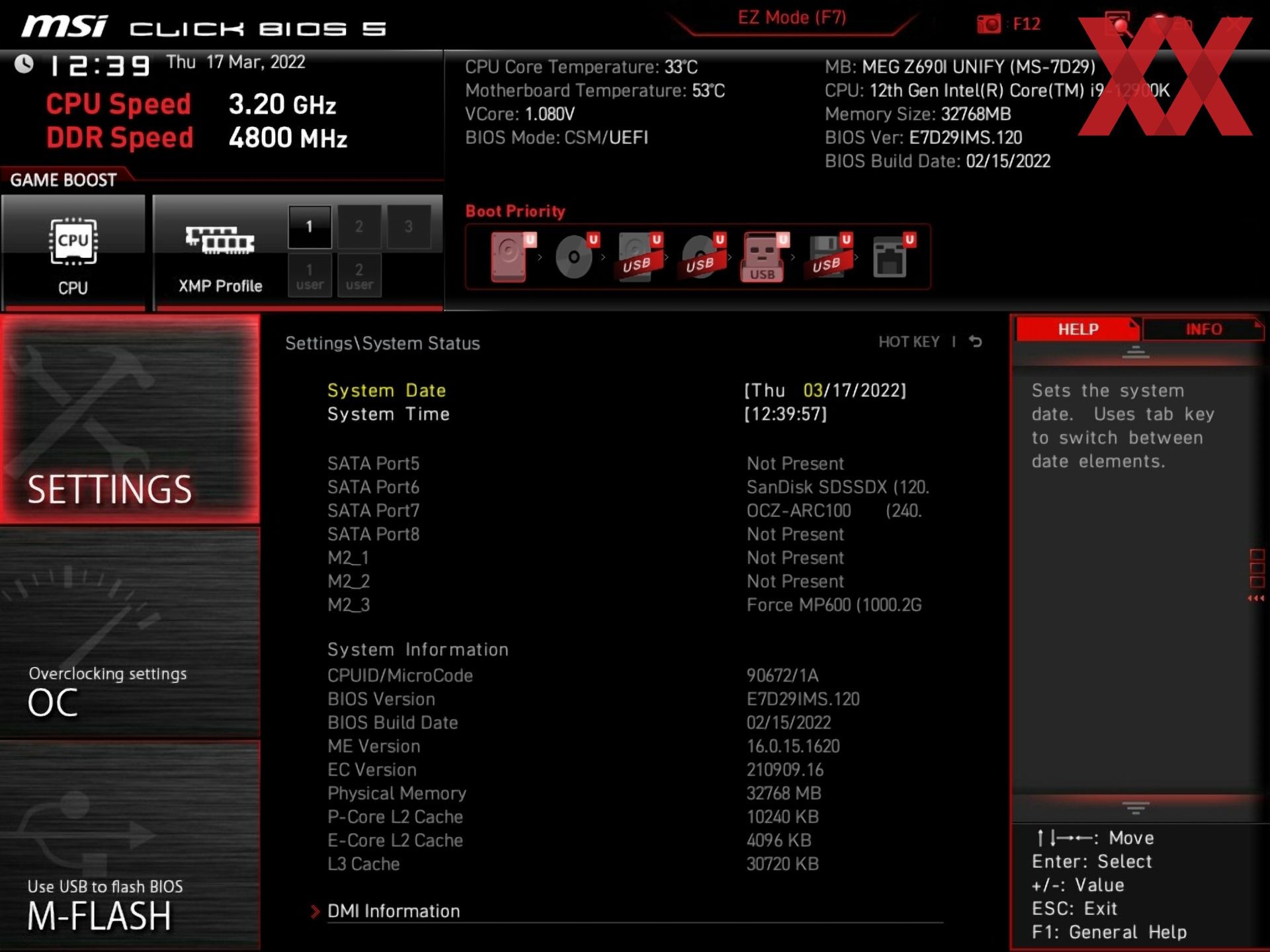Click the SanDisk SDSSDX drive entry
1270x952 pixels.
click(x=838, y=487)
